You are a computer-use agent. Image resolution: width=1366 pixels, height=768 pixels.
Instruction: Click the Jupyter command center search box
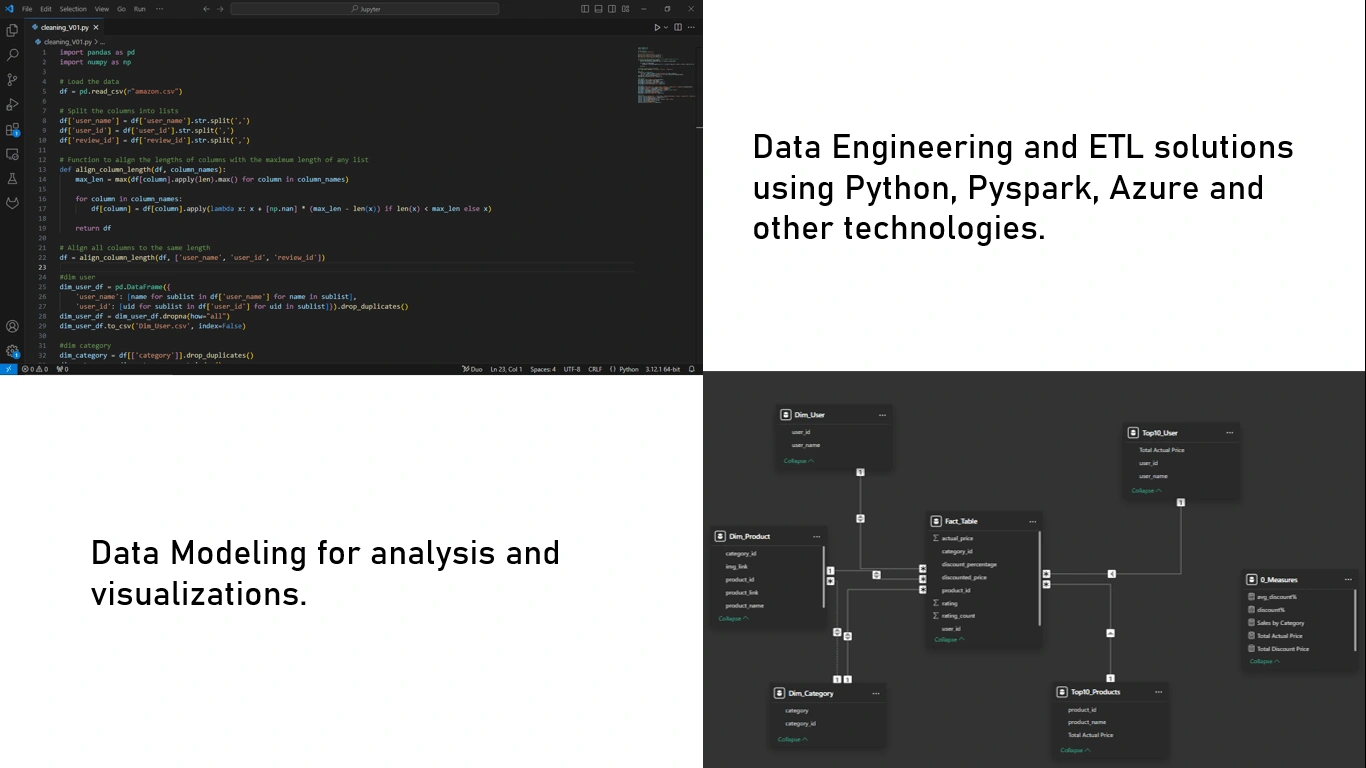[x=365, y=9]
